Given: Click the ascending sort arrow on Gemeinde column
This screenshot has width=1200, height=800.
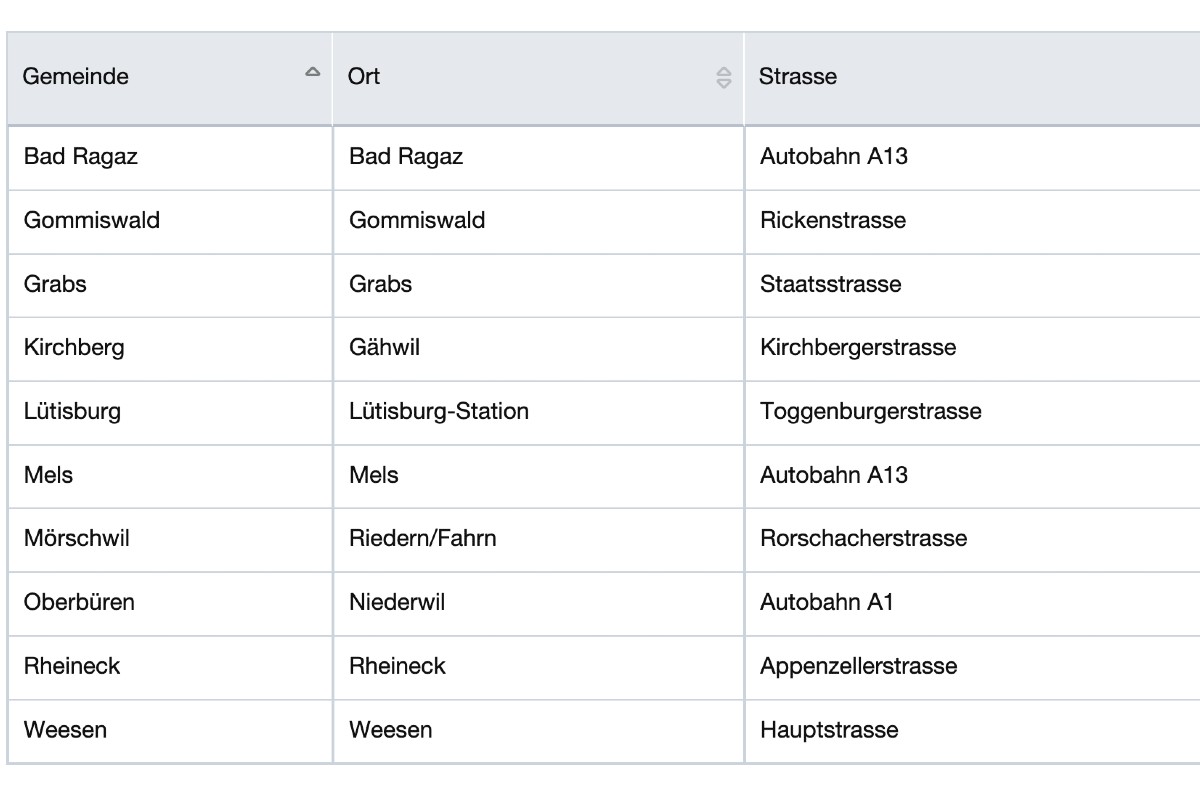Looking at the screenshot, I should (x=311, y=72).
